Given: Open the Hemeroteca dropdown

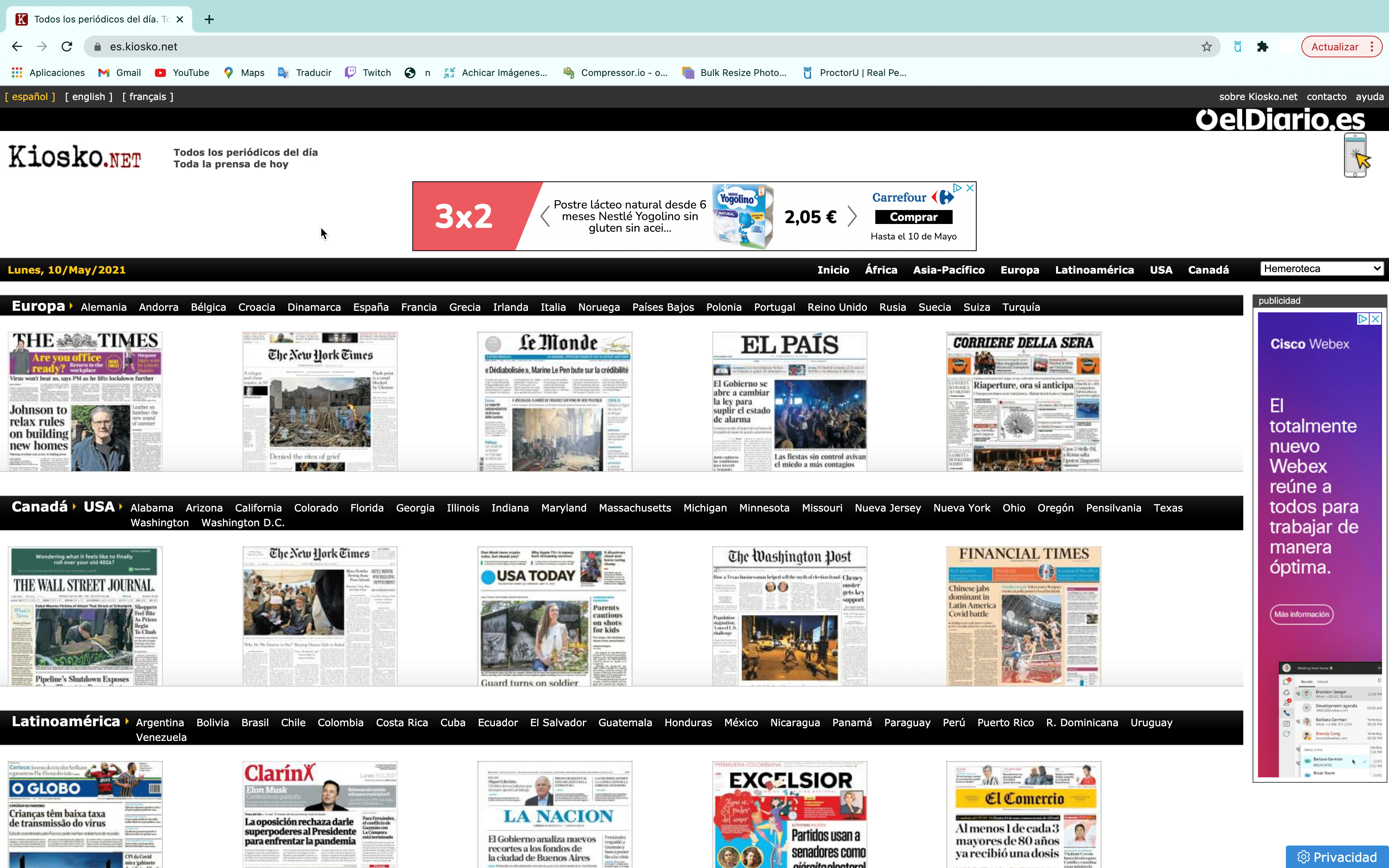Looking at the screenshot, I should point(1321,269).
